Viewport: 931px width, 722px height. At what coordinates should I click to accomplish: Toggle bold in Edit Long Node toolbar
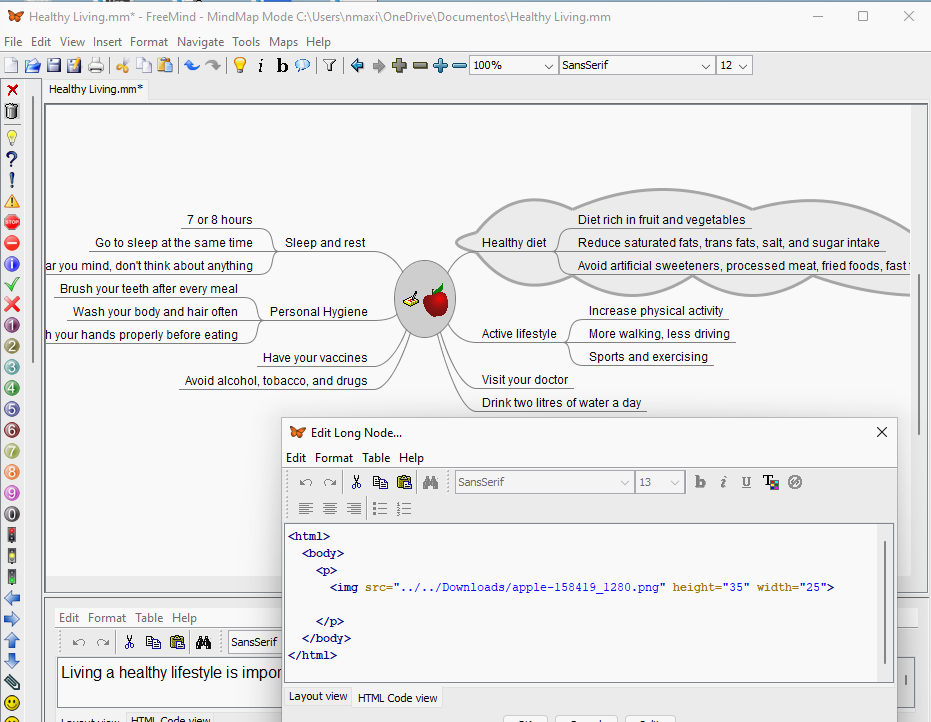700,482
